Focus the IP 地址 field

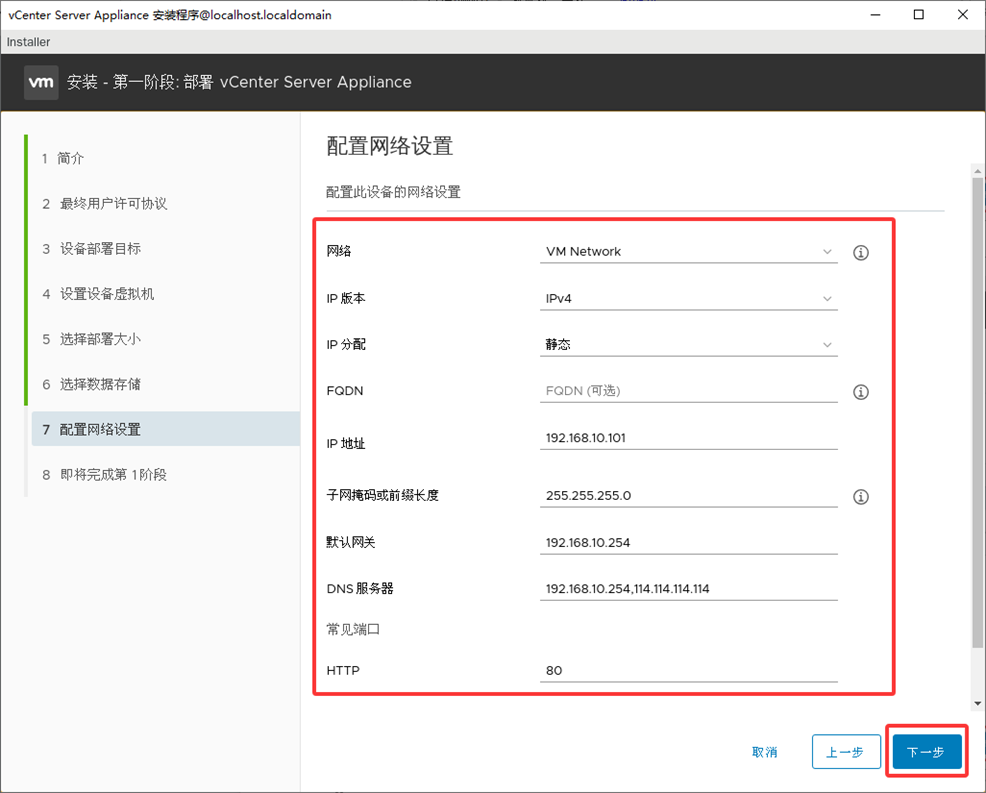688,438
